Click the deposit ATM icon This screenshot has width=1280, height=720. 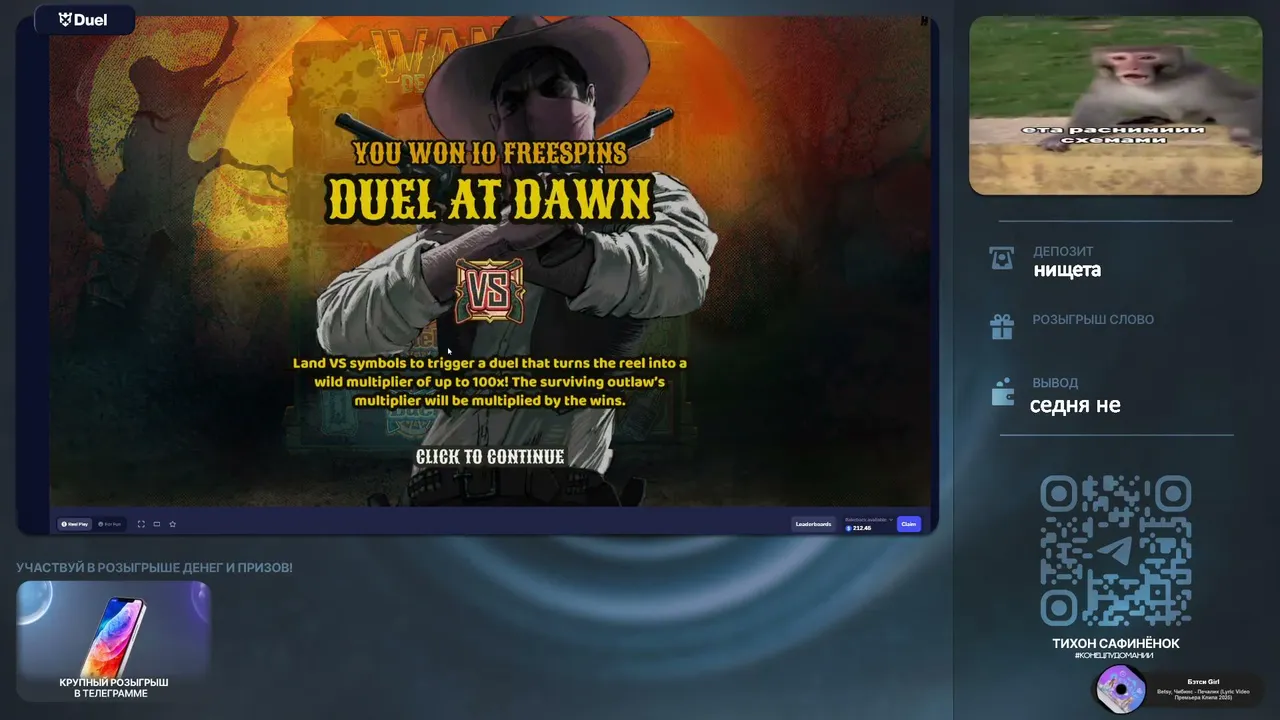pyautogui.click(x=1001, y=258)
